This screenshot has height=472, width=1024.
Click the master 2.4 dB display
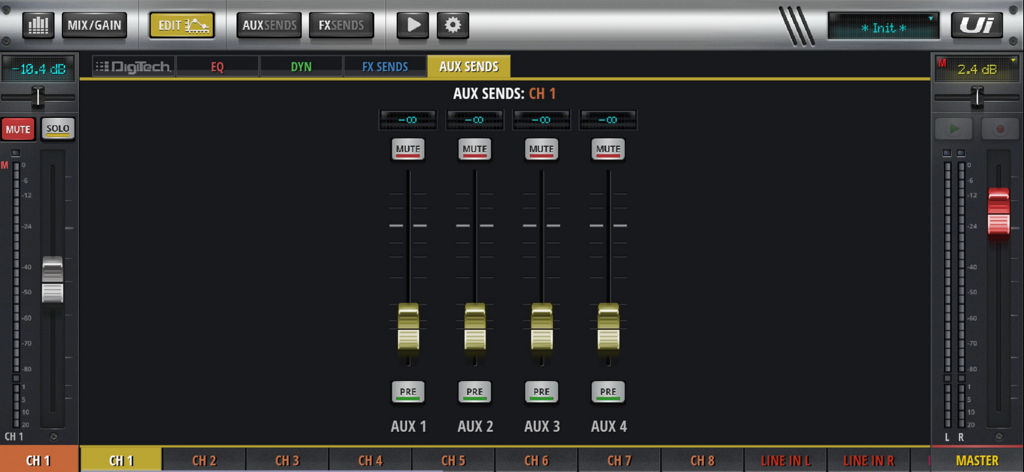(x=977, y=69)
